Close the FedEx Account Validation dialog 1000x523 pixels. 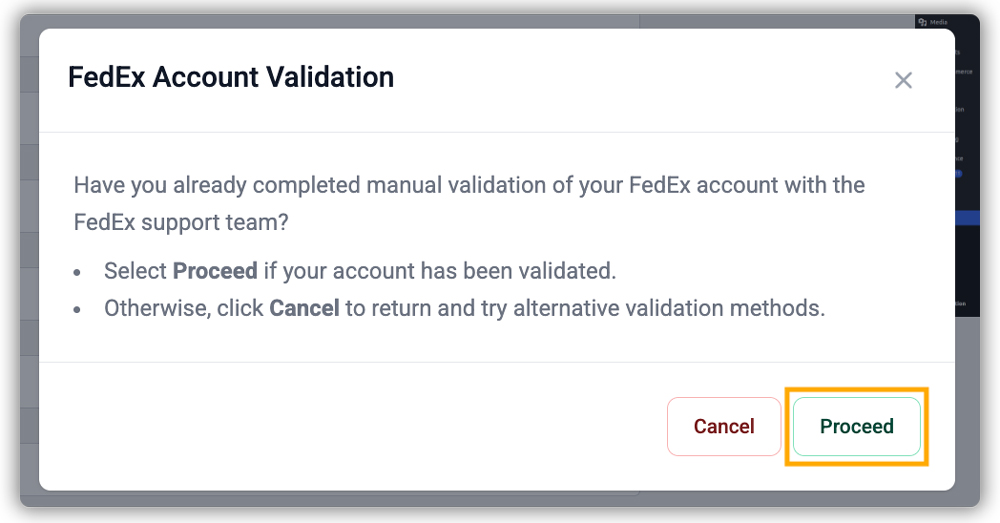[903, 81]
